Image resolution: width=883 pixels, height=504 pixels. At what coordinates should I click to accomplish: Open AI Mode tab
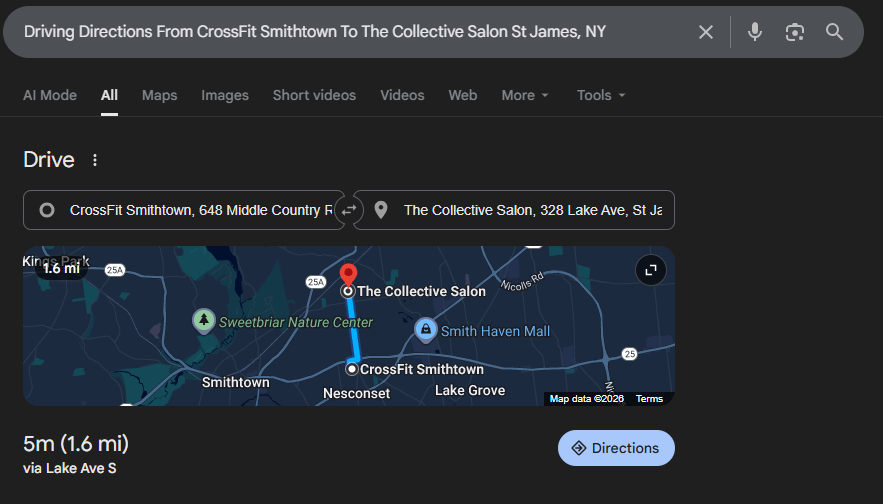50,95
